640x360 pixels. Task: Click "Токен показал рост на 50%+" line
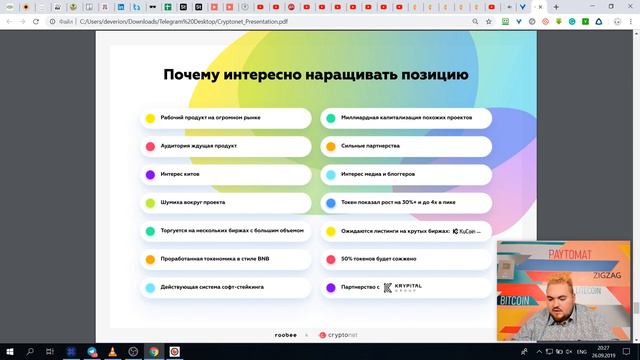[398, 202]
